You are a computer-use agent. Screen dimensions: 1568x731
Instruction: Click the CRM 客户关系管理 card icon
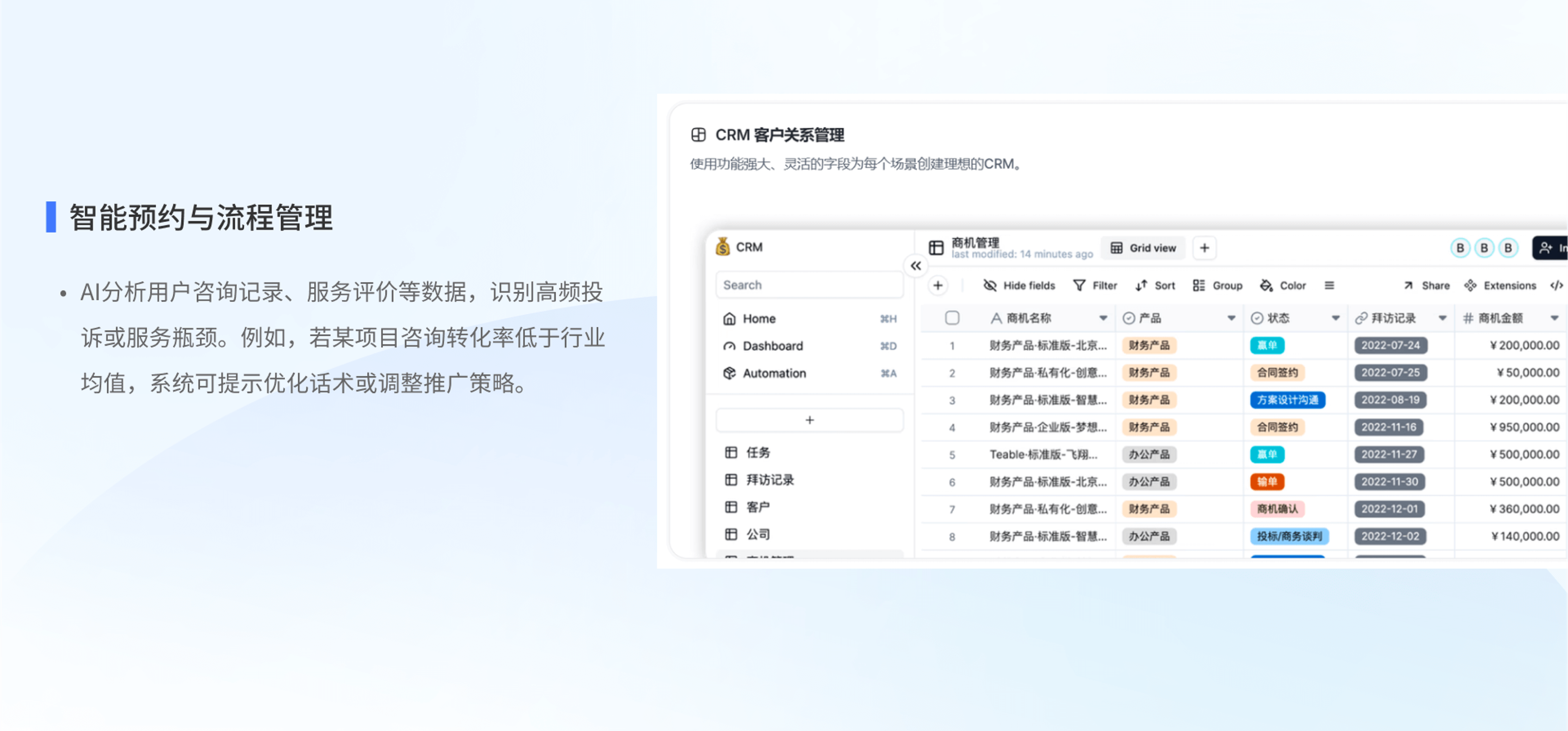pos(698,135)
